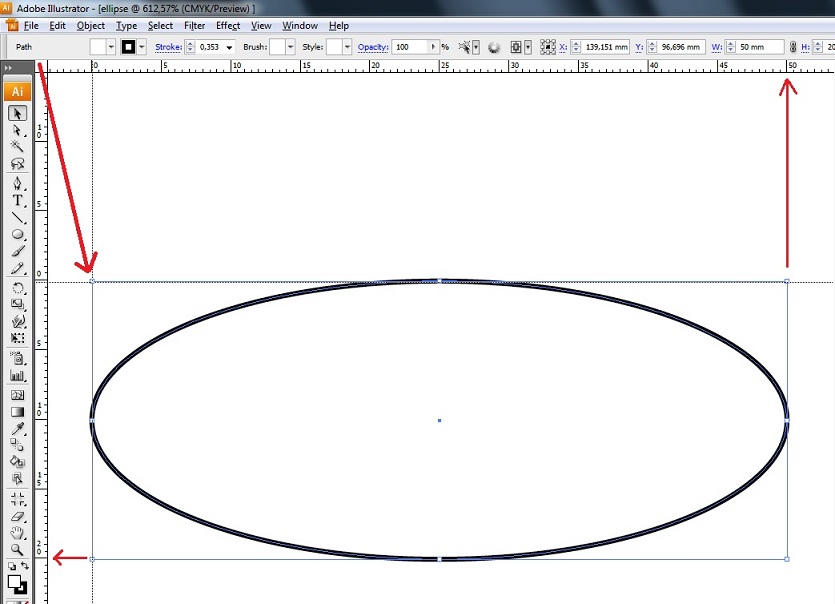Click the X coordinate label link
This screenshot has width=835, height=604.
563,47
